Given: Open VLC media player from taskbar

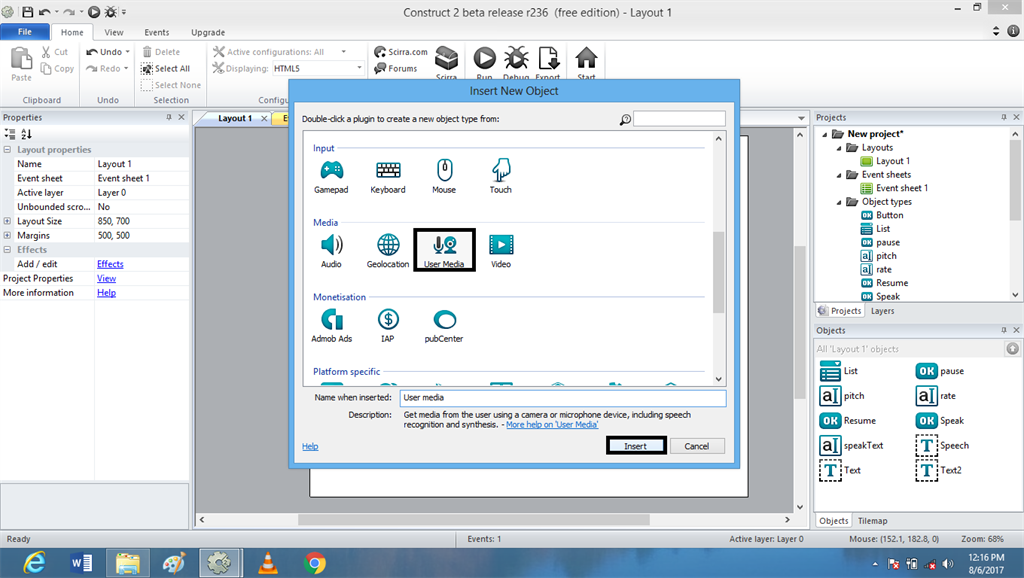Looking at the screenshot, I should coord(268,563).
